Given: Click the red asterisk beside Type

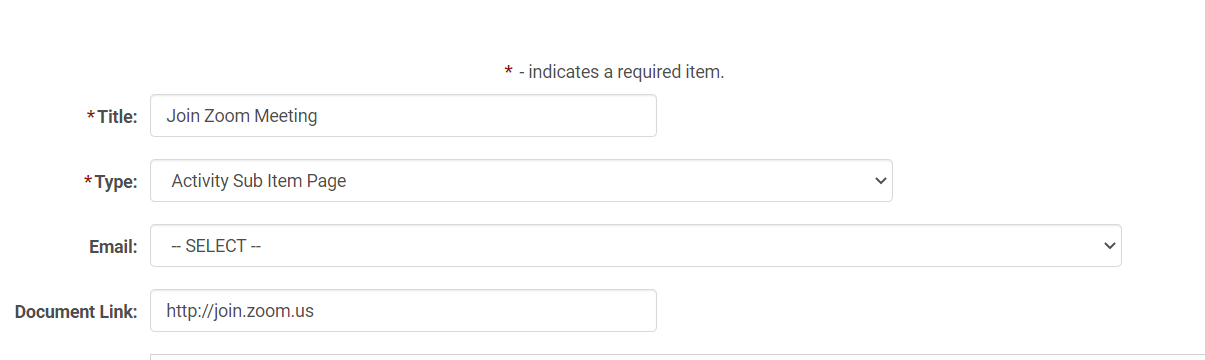Looking at the screenshot, I should tap(89, 182).
